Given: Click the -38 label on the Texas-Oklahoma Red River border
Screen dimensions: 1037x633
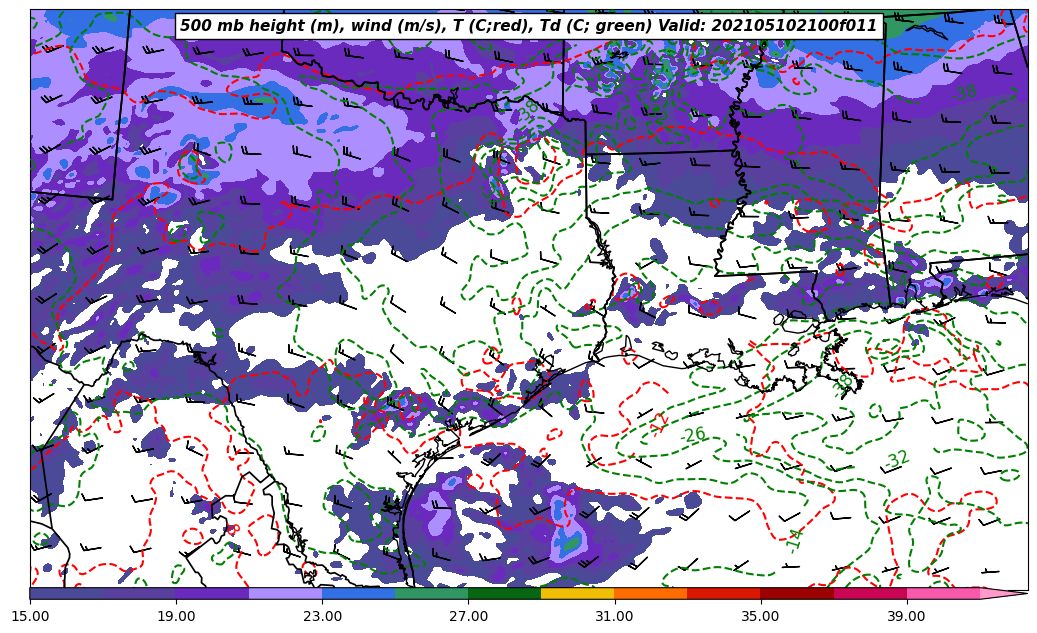Looking at the screenshot, I should pyautogui.click(x=526, y=110).
